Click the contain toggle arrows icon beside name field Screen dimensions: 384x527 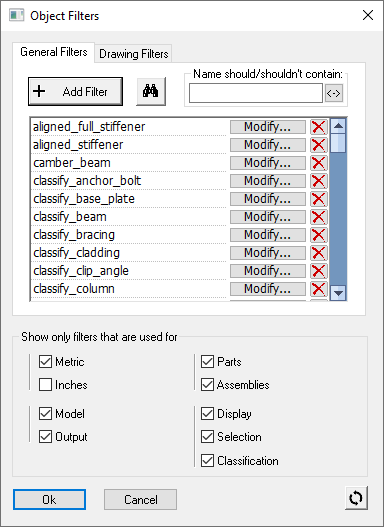coord(334,93)
